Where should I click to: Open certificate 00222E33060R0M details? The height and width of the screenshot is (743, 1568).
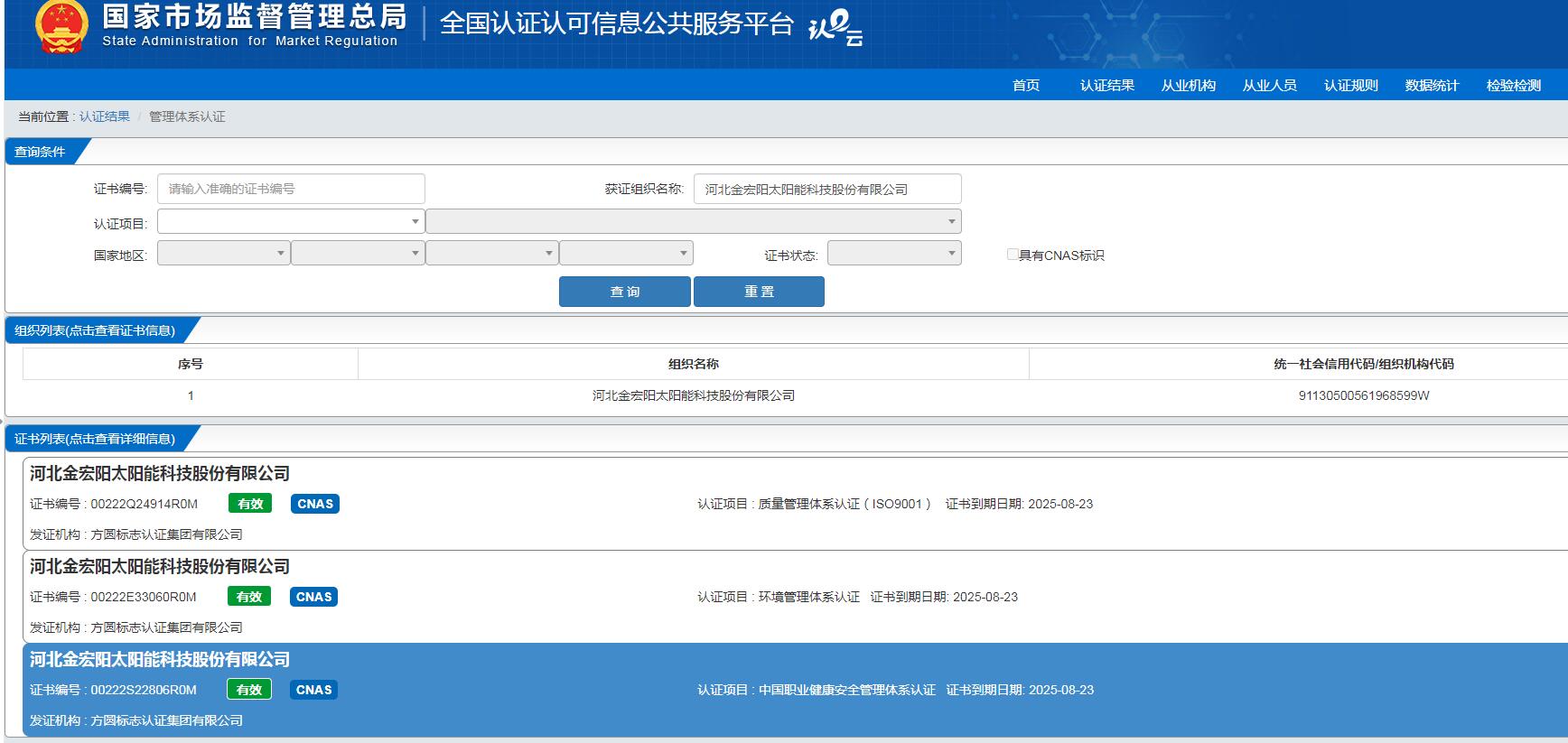click(x=795, y=597)
